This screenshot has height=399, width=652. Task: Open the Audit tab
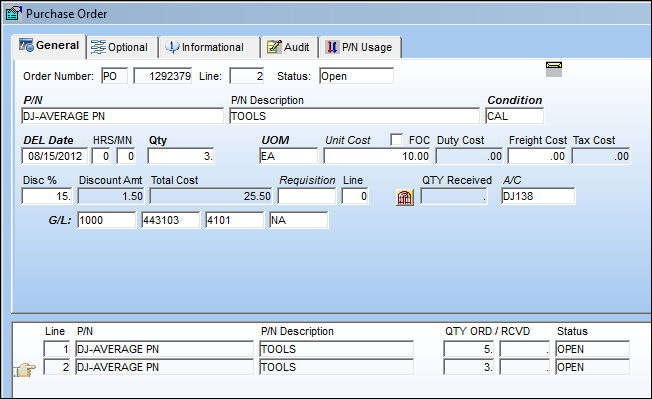[289, 47]
